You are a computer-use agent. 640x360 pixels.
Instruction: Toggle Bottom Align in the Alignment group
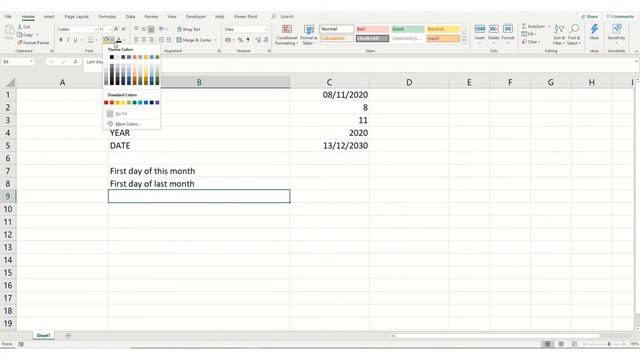pos(151,29)
